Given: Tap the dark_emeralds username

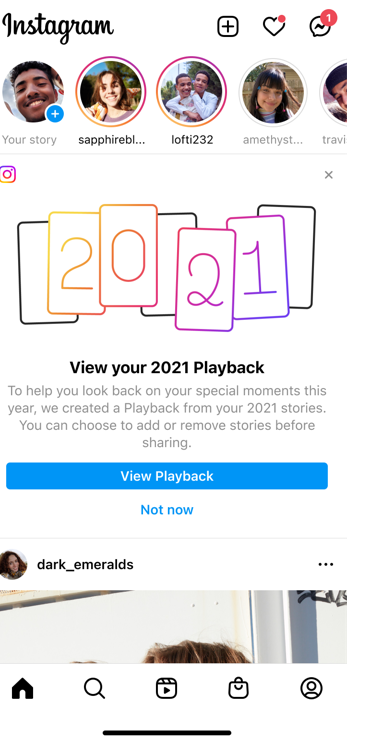Looking at the screenshot, I should click(85, 565).
